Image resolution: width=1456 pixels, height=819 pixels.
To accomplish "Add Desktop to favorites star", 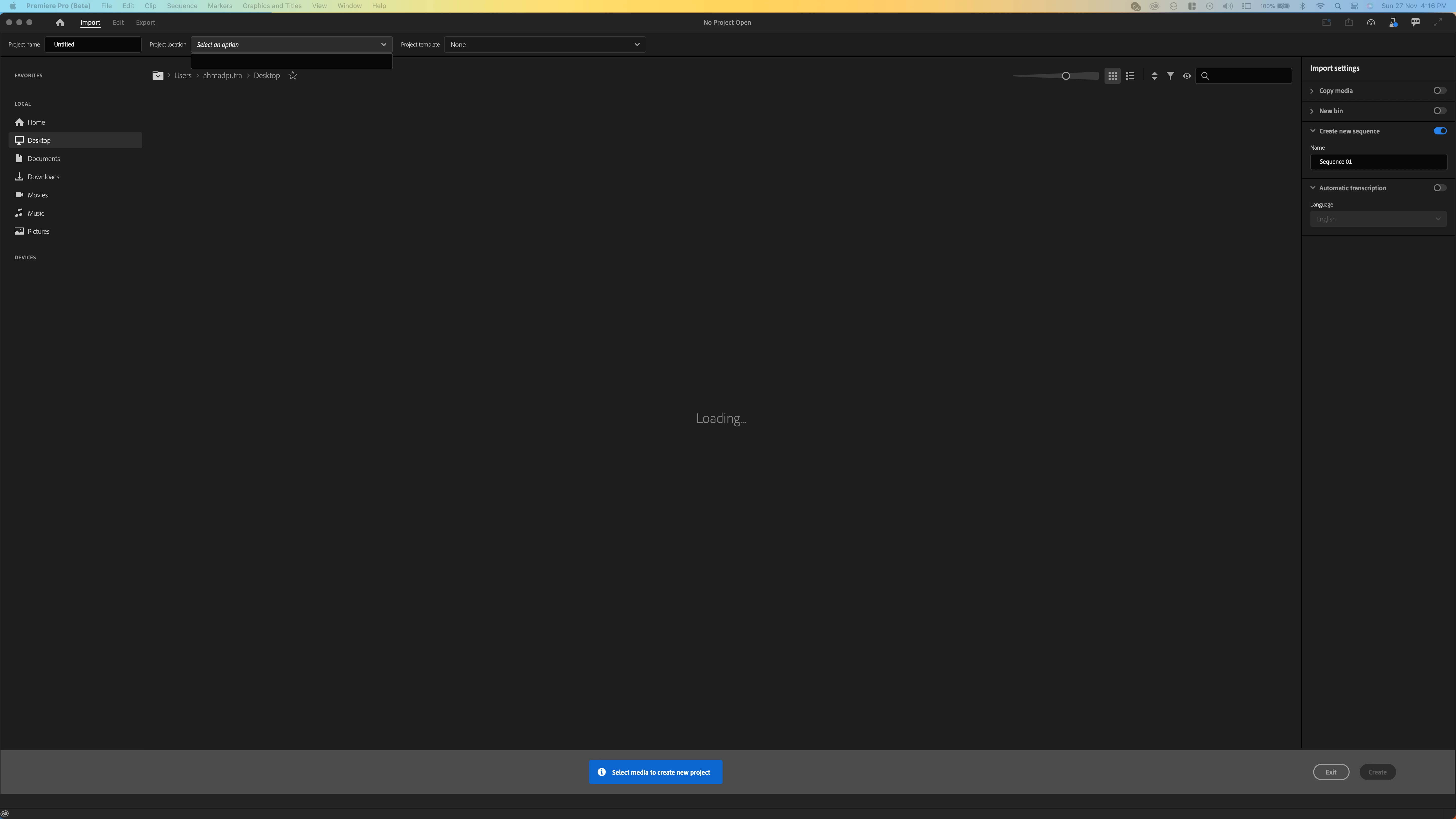I will click(293, 76).
